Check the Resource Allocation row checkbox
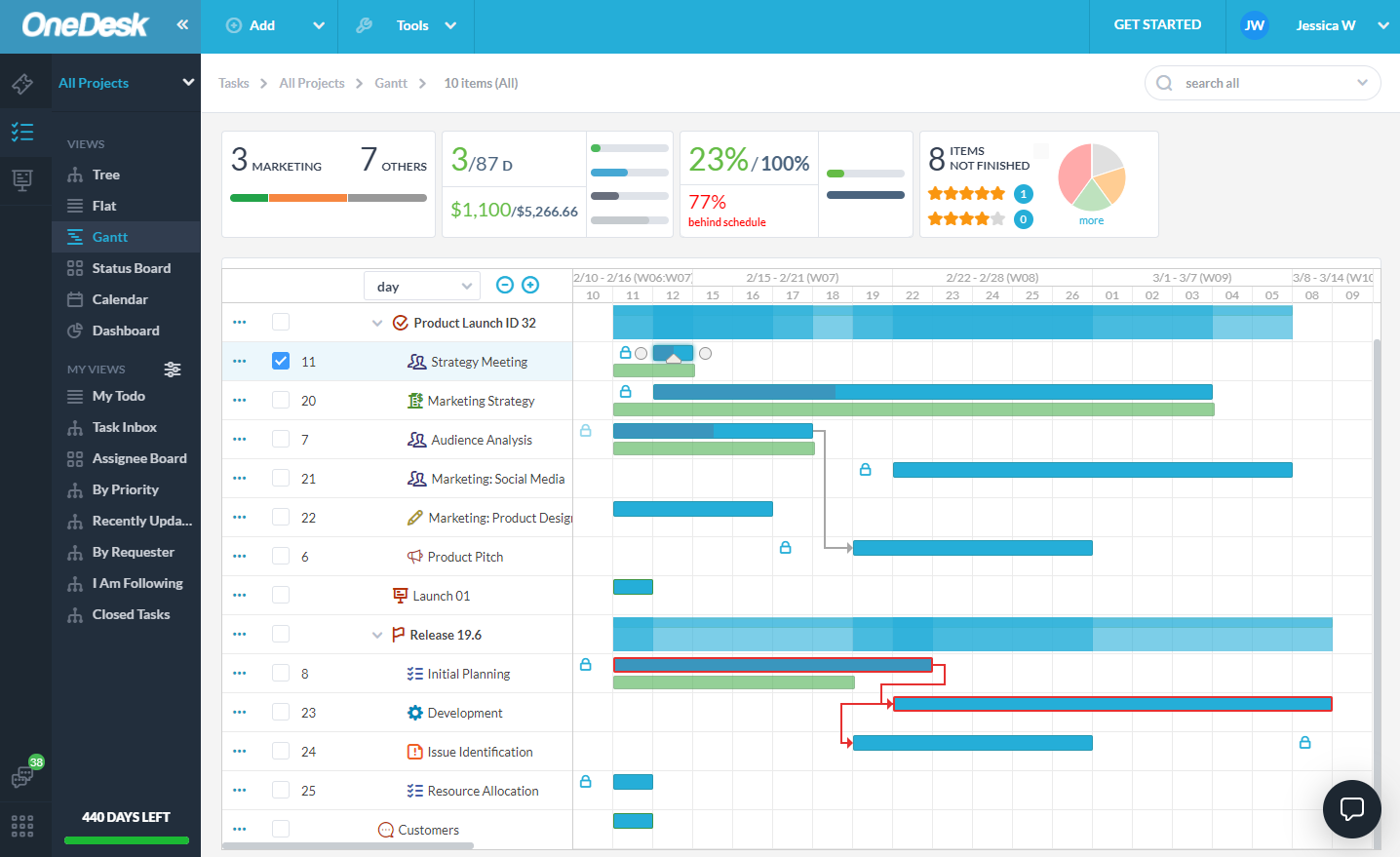 pyautogui.click(x=281, y=790)
